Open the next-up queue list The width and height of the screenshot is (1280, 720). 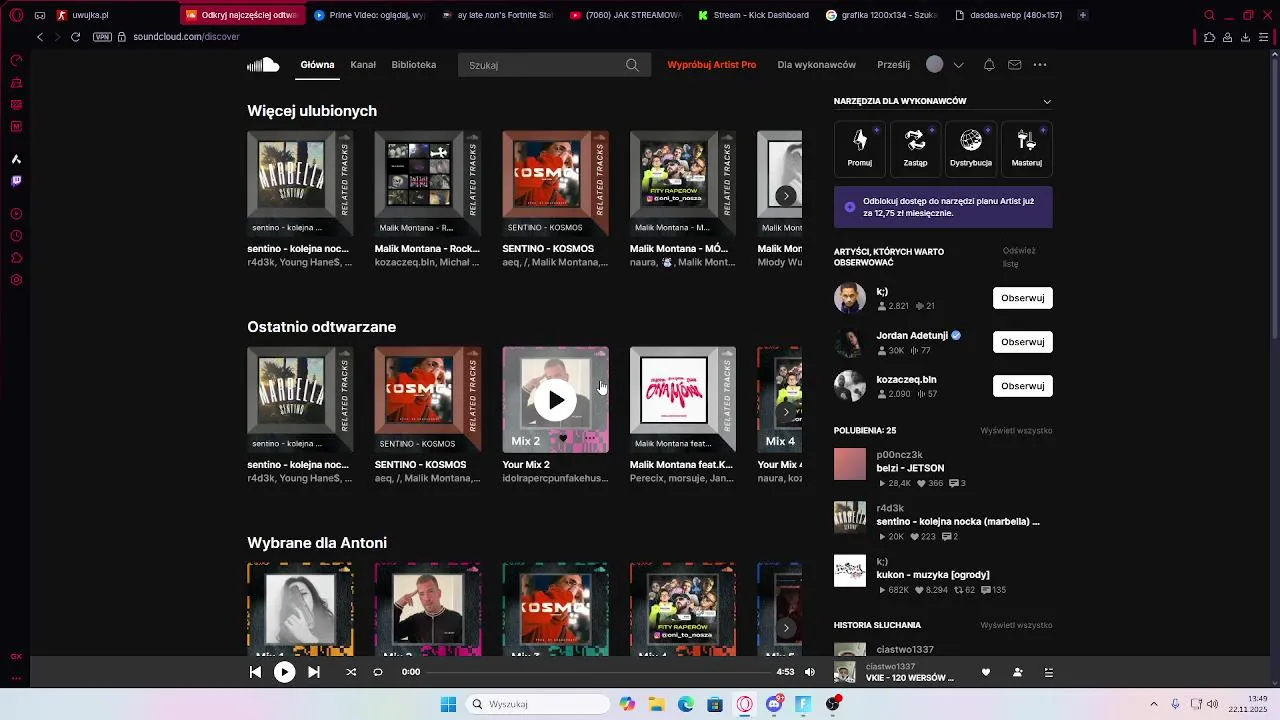[1049, 672]
